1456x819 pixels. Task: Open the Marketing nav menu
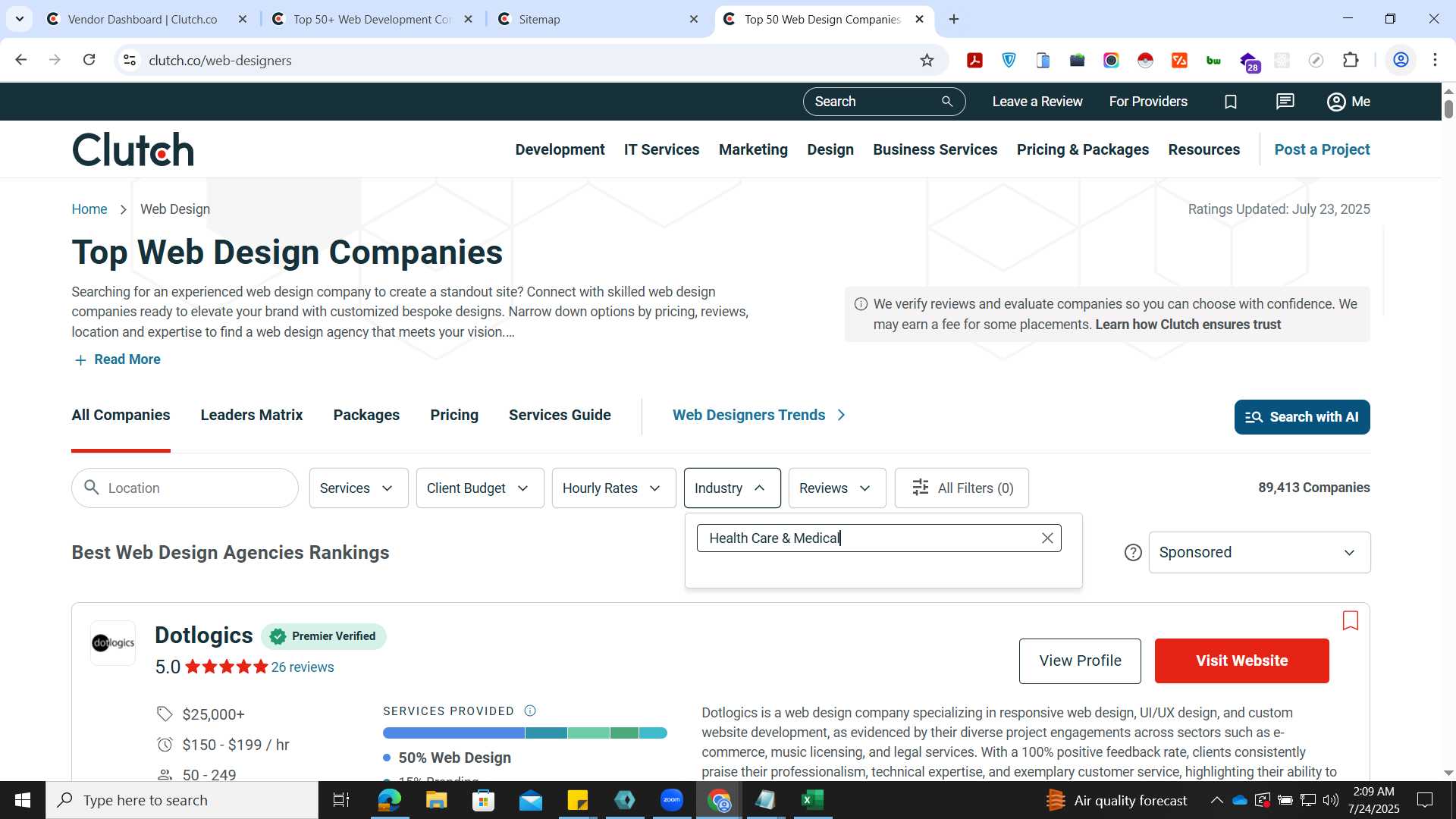(x=753, y=150)
